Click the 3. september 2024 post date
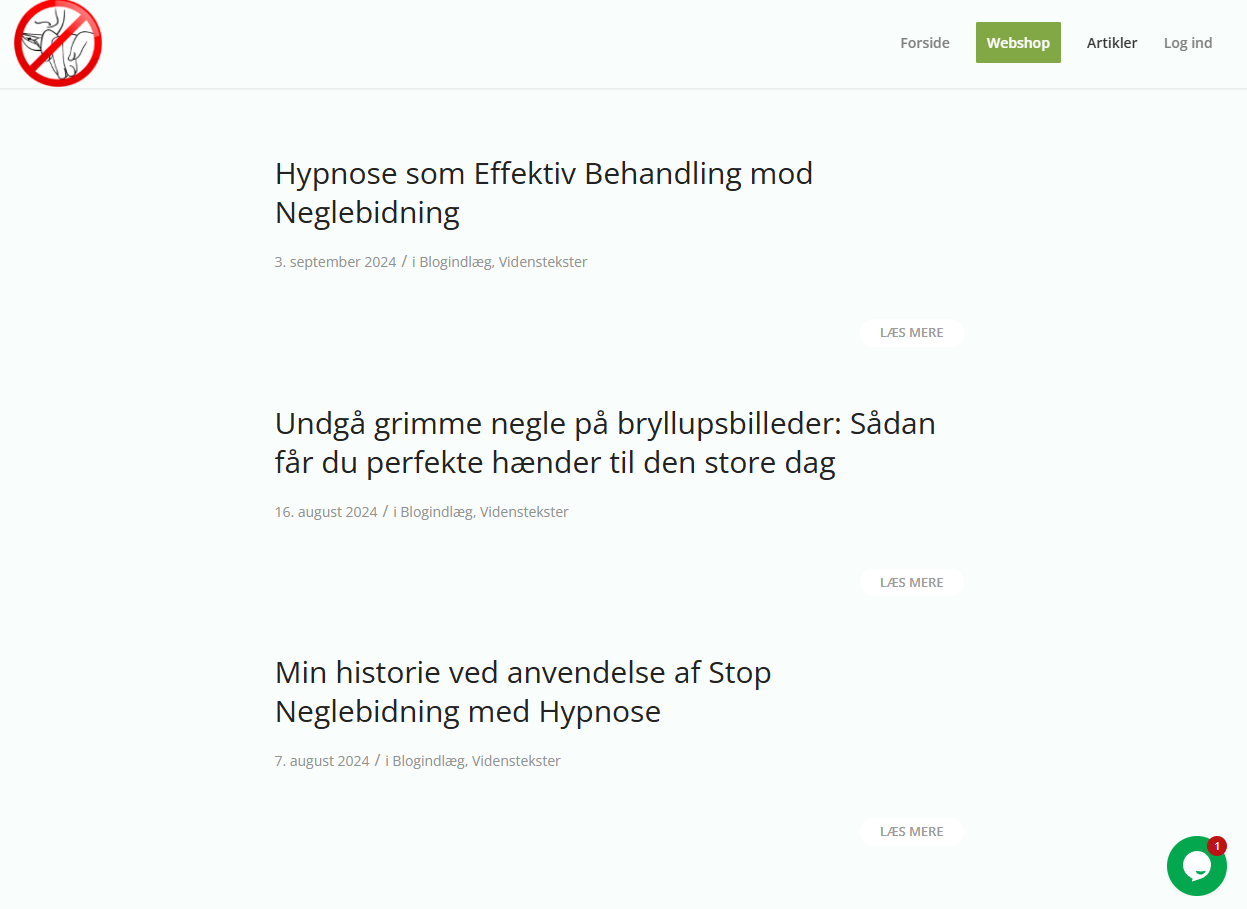1247x909 pixels. (335, 262)
